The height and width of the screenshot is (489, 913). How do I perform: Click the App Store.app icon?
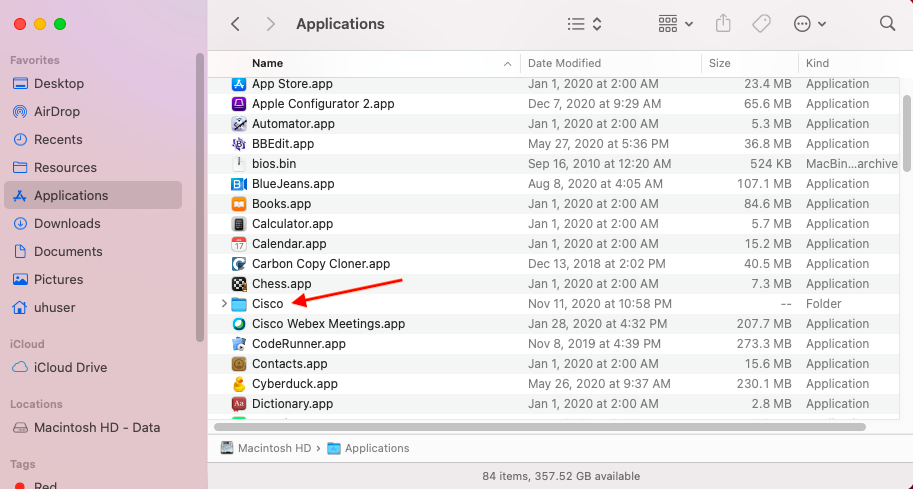(x=239, y=84)
